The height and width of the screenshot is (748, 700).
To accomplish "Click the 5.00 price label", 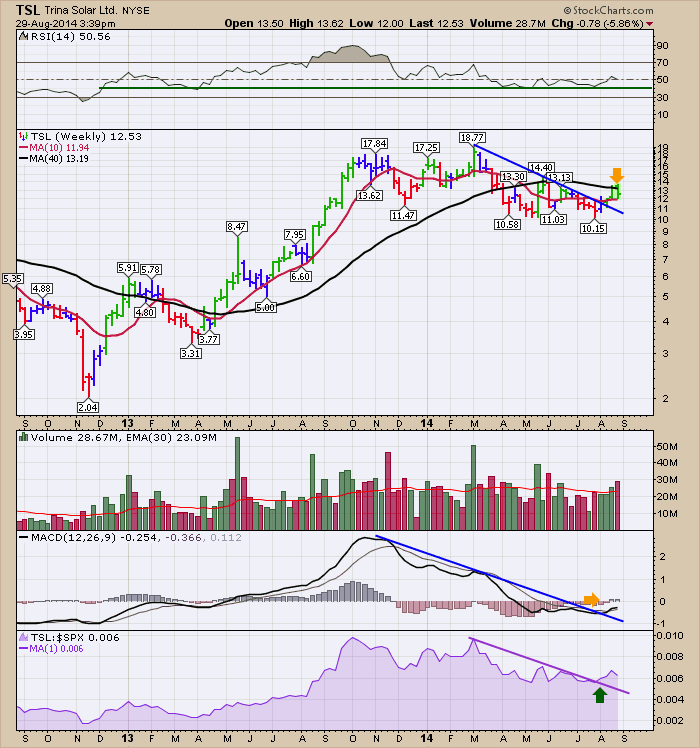I will [266, 308].
